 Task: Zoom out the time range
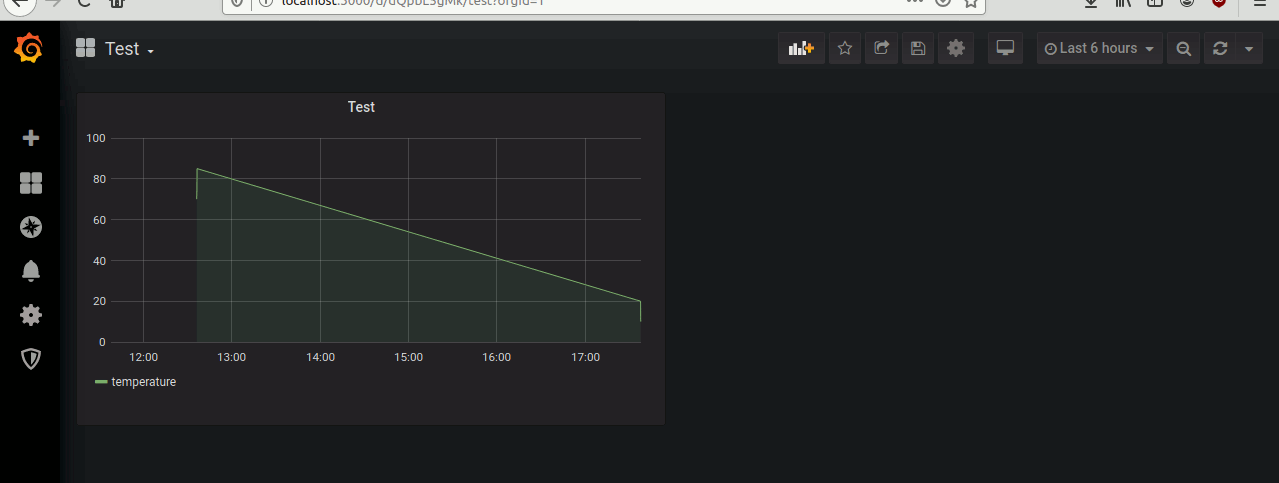(1183, 48)
